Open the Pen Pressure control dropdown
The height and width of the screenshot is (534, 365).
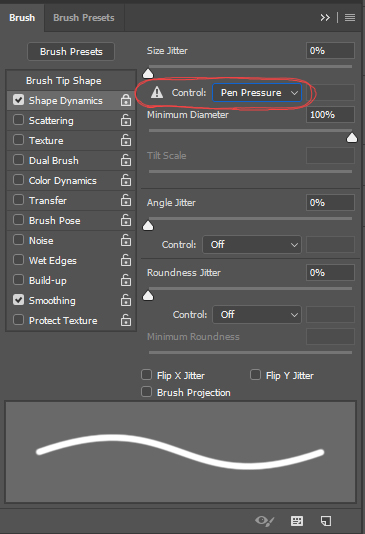(x=257, y=92)
